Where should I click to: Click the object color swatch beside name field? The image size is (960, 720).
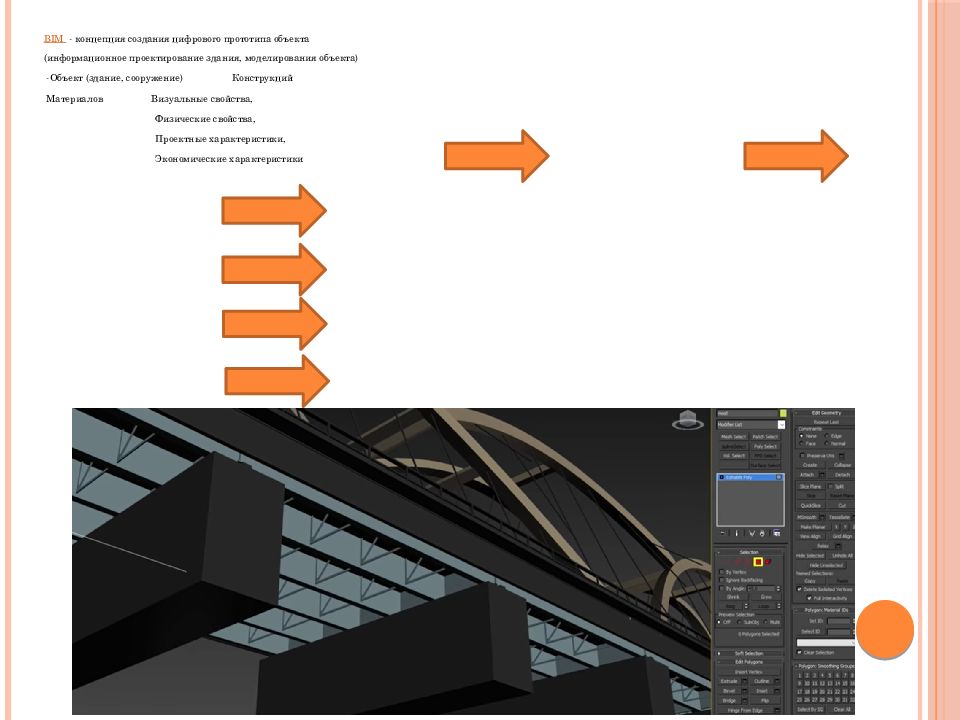pos(783,413)
